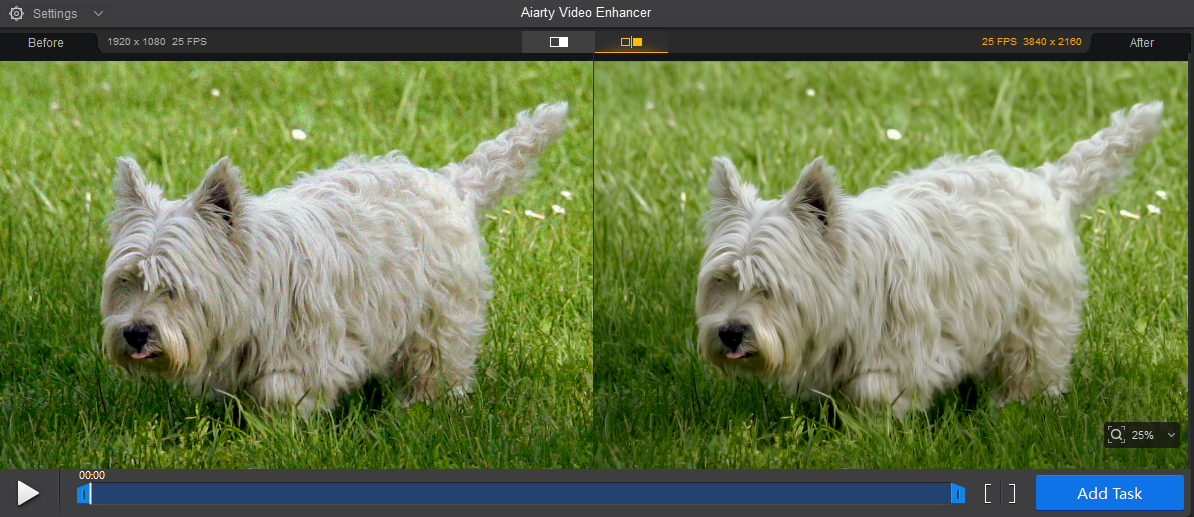Switch to single-view overlay comparison mode
The image size is (1194, 517).
click(x=558, y=42)
